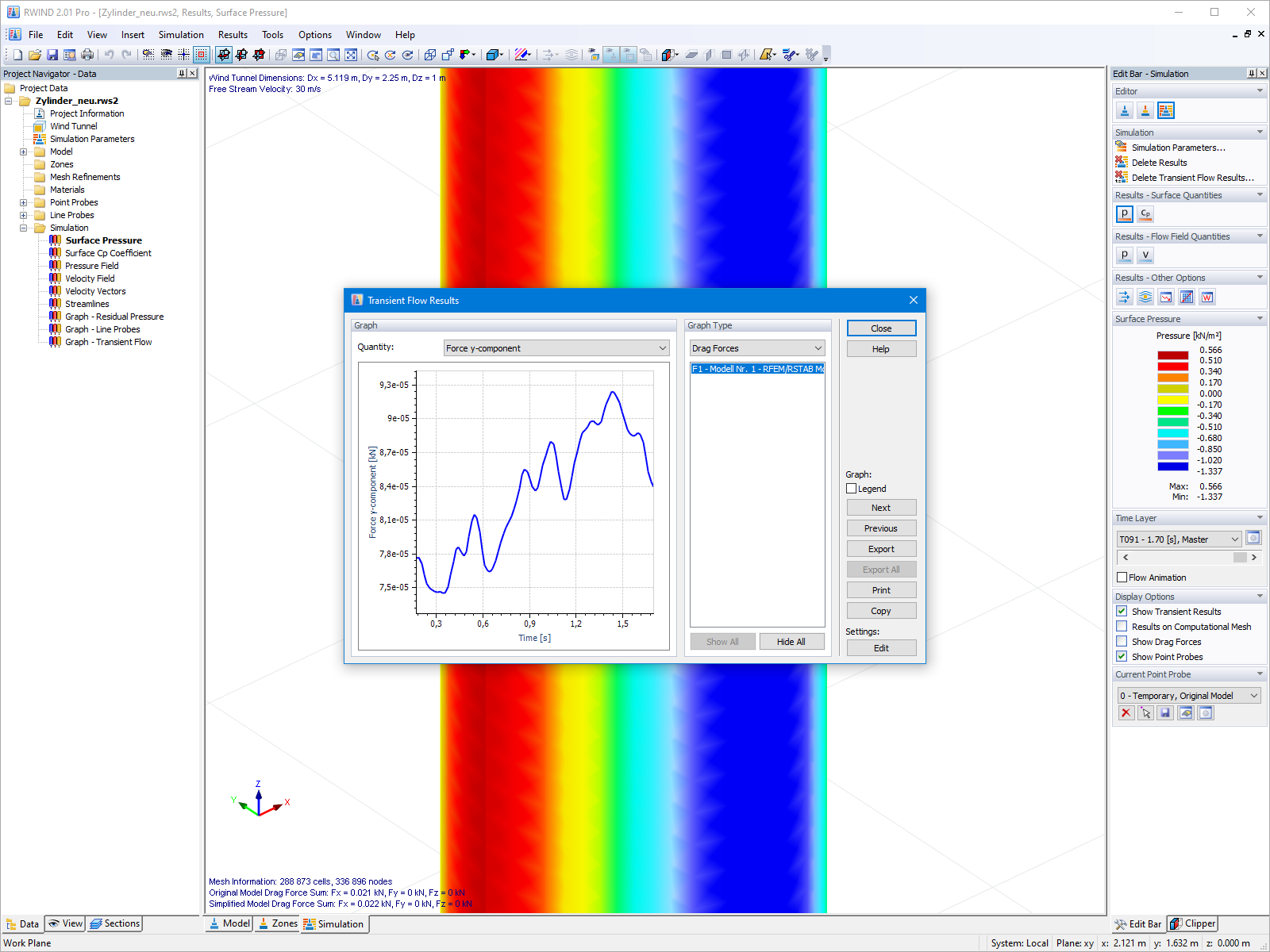Click the Open file folder icon
Viewport: 1270px width, 952px height.
pyautogui.click(x=35, y=55)
